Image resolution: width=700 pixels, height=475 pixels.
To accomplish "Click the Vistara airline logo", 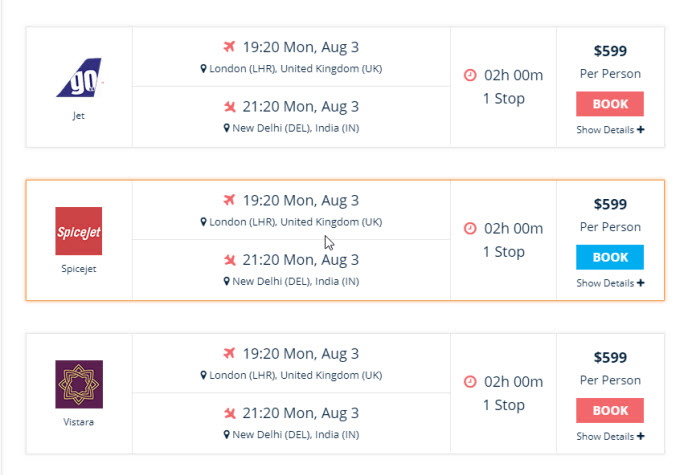I will 79,384.
